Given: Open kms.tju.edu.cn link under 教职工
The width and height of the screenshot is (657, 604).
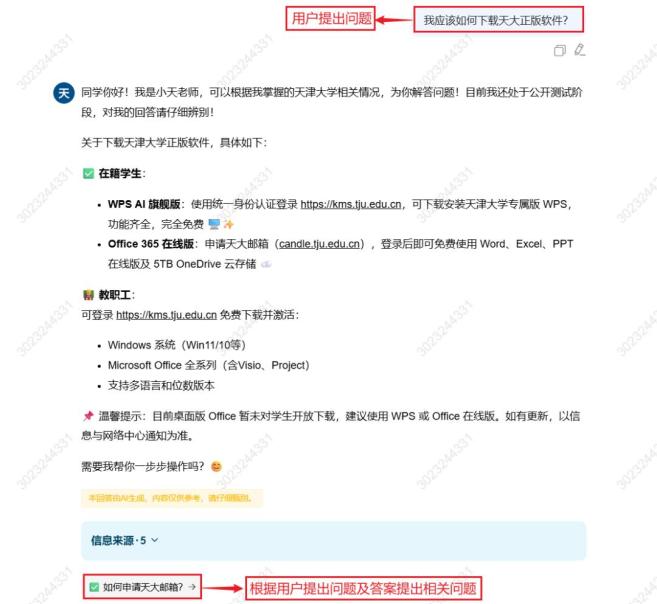Looking at the screenshot, I should click(166, 315).
